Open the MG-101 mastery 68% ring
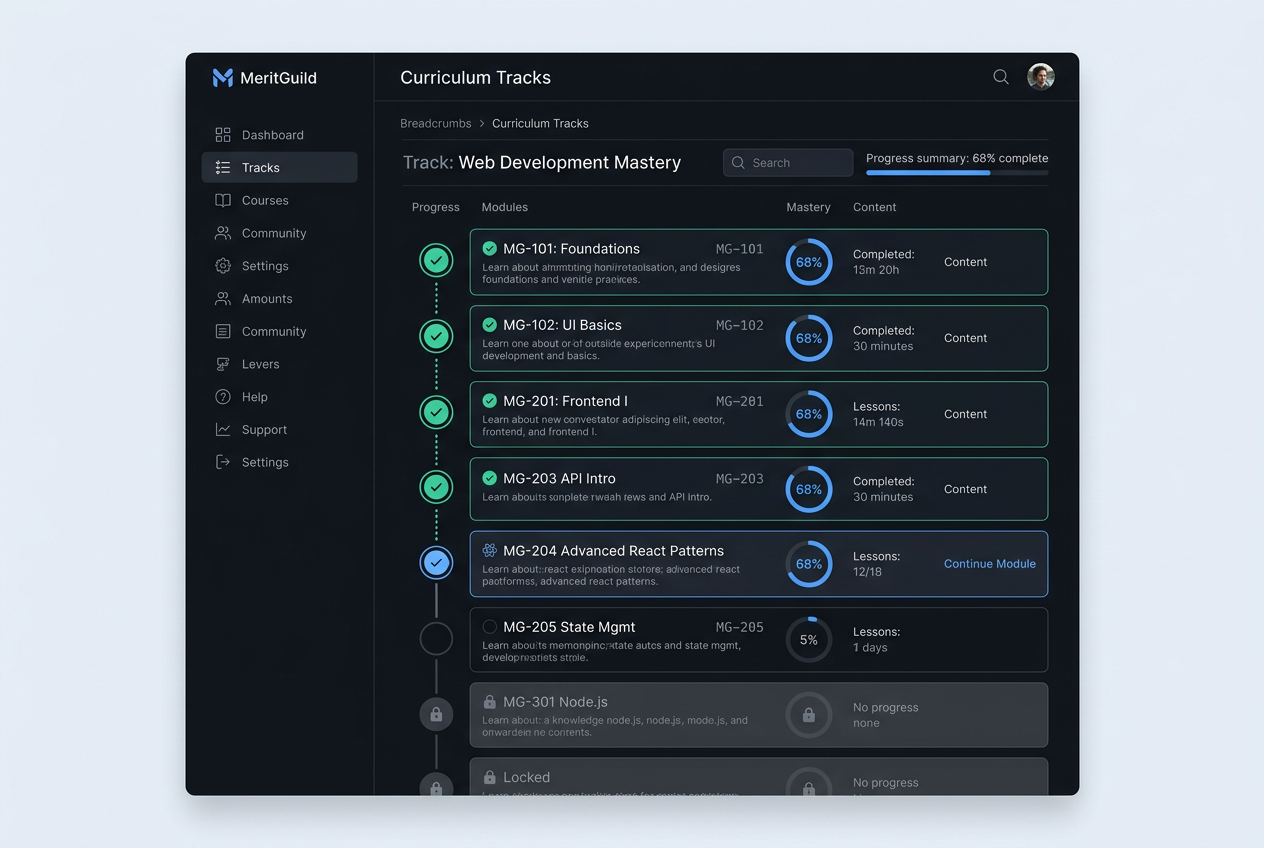Screen dimensions: 1264x848 point(809,262)
